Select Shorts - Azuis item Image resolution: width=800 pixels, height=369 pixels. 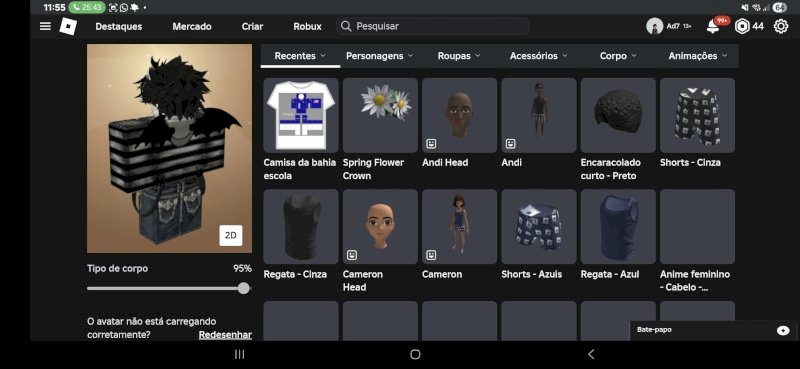pyautogui.click(x=539, y=227)
